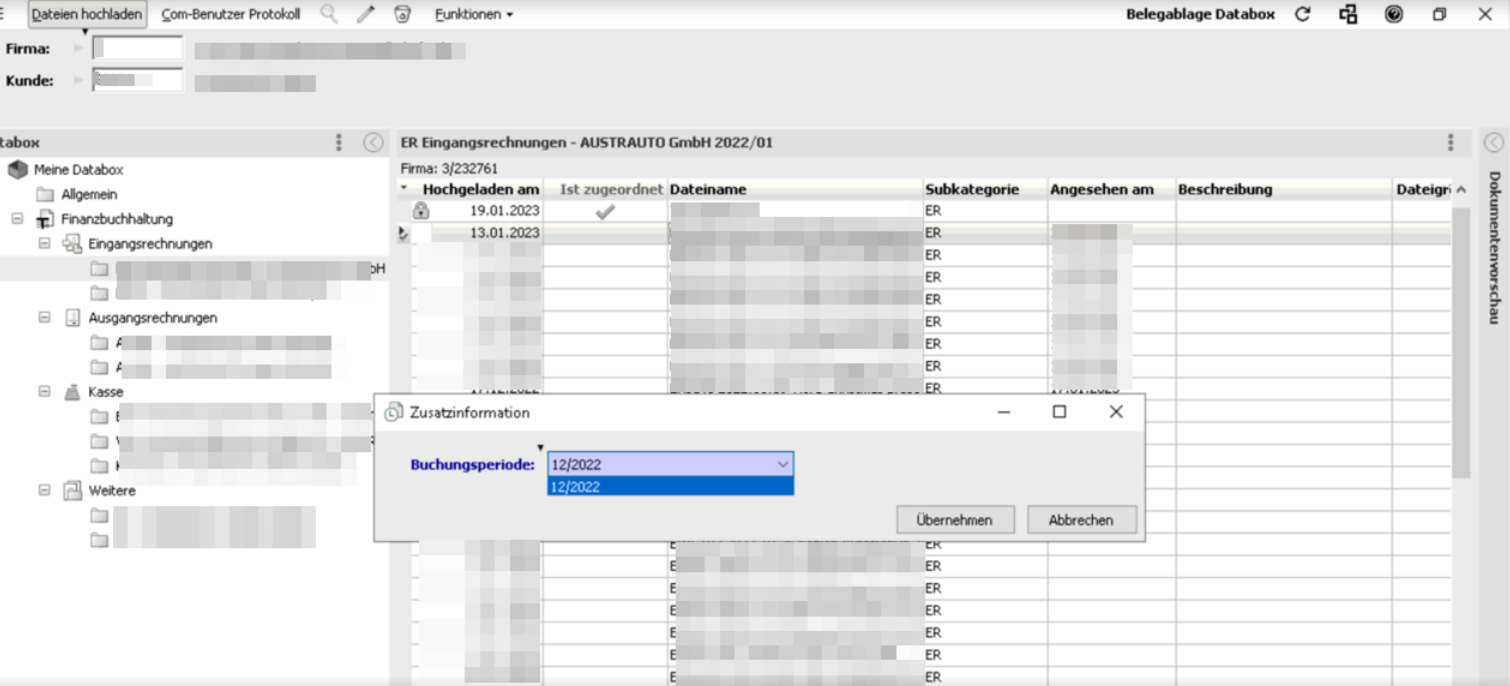The width and height of the screenshot is (1510, 686).
Task: Toggle the Ist zugeordnet checkmark on the first row
Action: tap(603, 210)
